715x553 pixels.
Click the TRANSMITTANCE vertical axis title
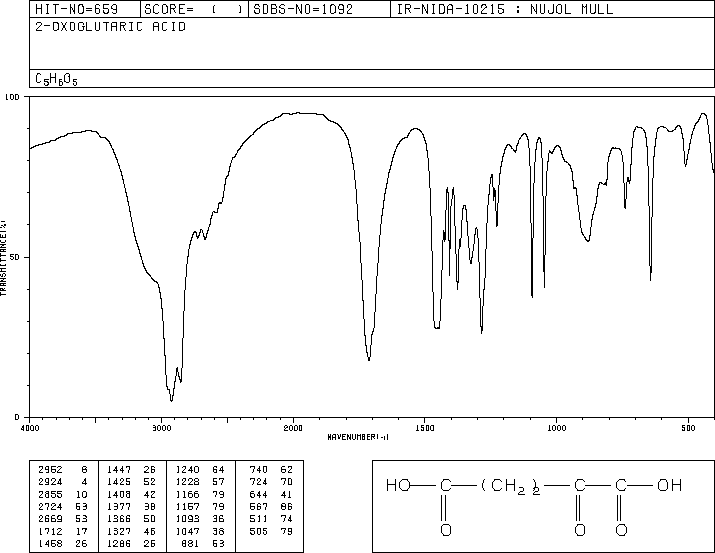pos(3,258)
